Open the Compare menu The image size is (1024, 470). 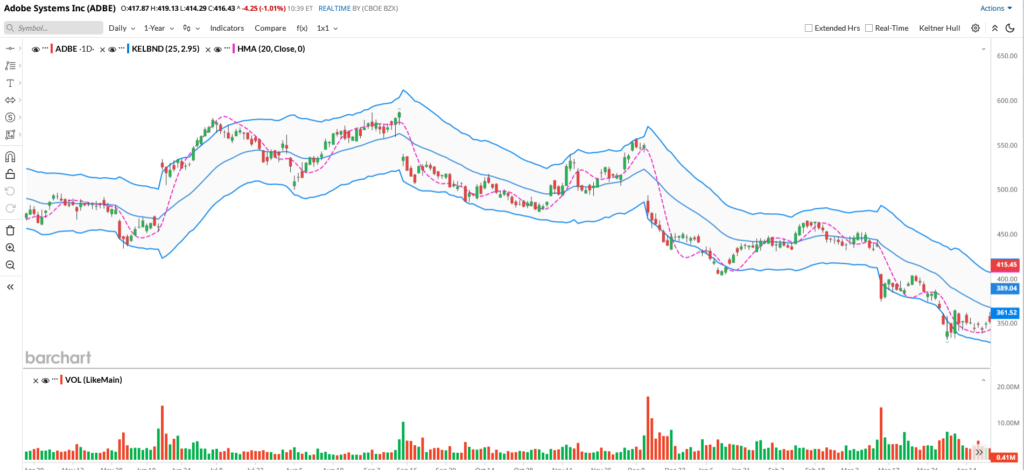click(x=270, y=28)
